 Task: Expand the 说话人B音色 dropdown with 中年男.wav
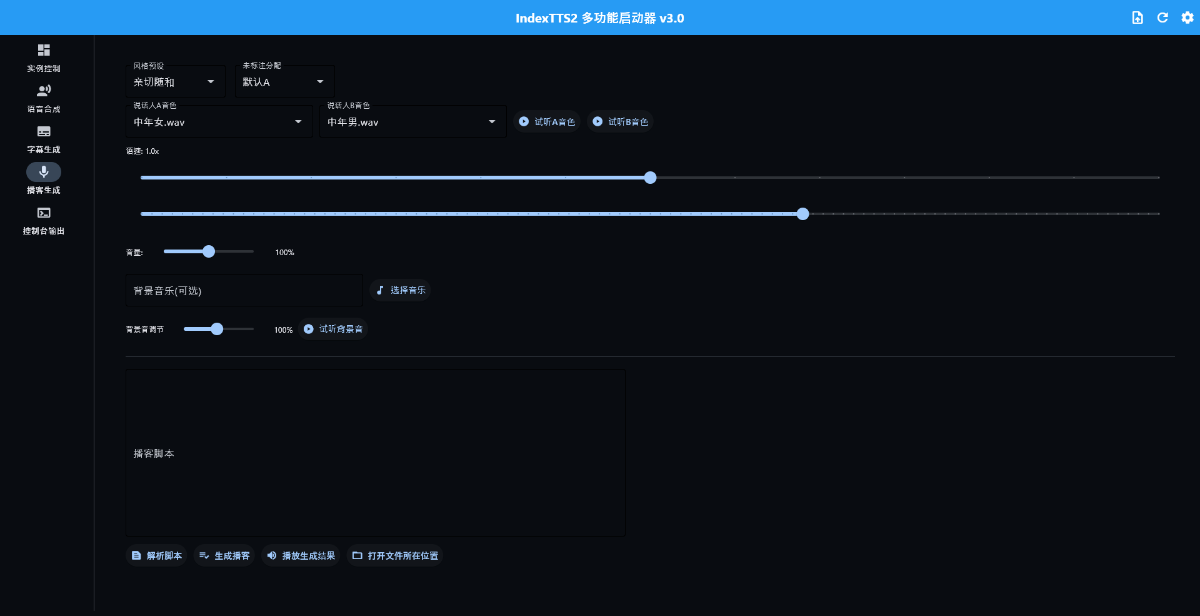(412, 122)
